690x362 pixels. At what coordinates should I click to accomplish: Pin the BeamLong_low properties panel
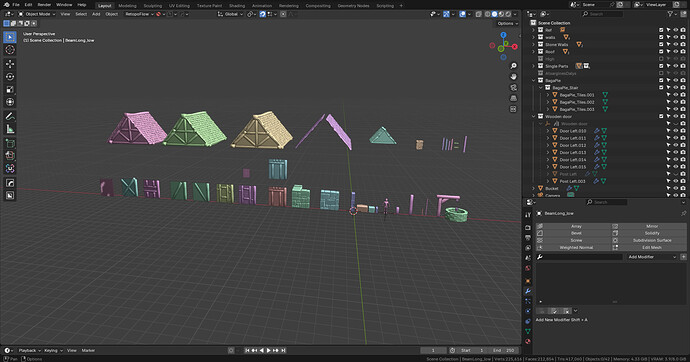tap(683, 213)
